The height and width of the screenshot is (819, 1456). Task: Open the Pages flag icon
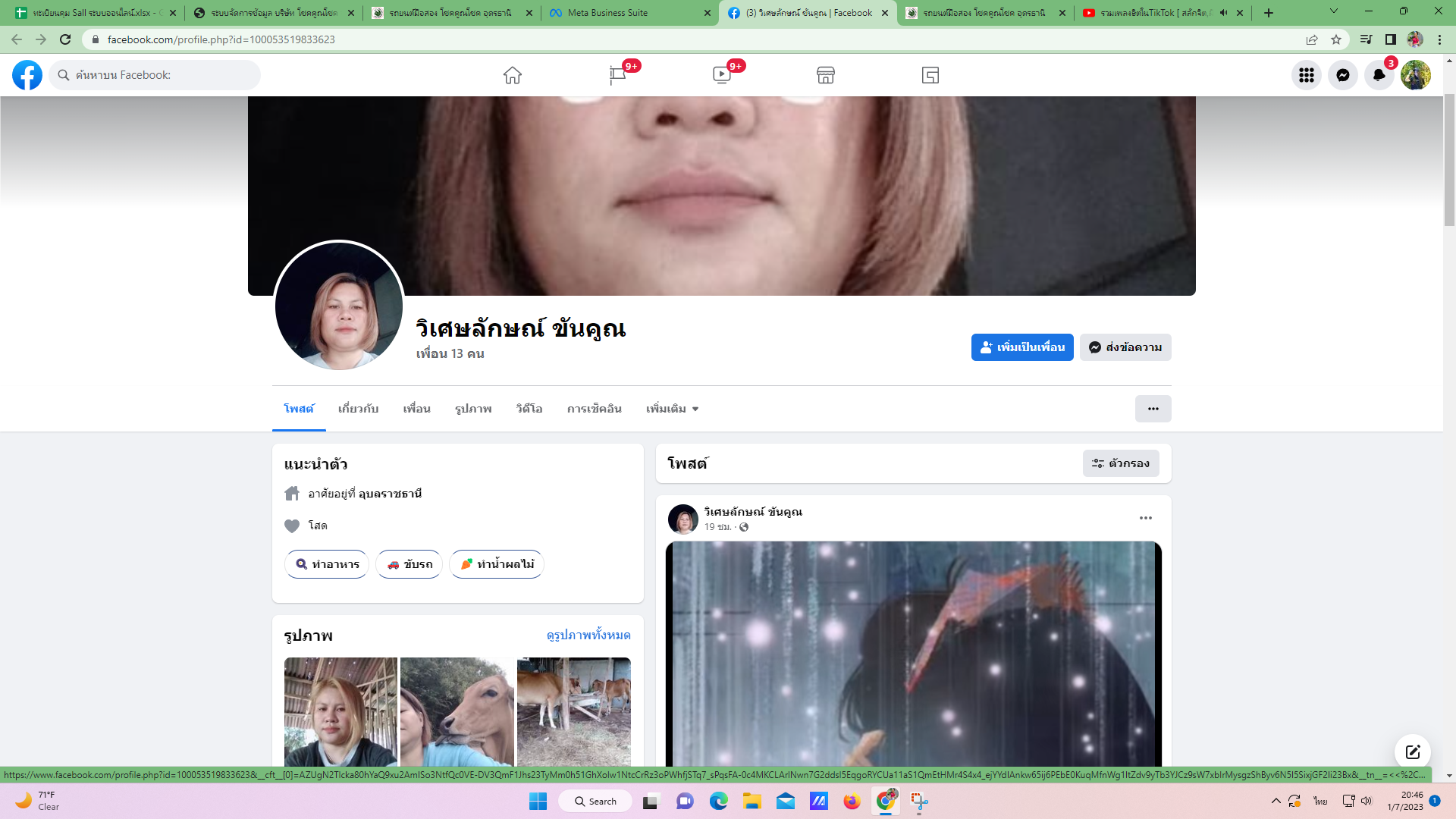tap(617, 75)
